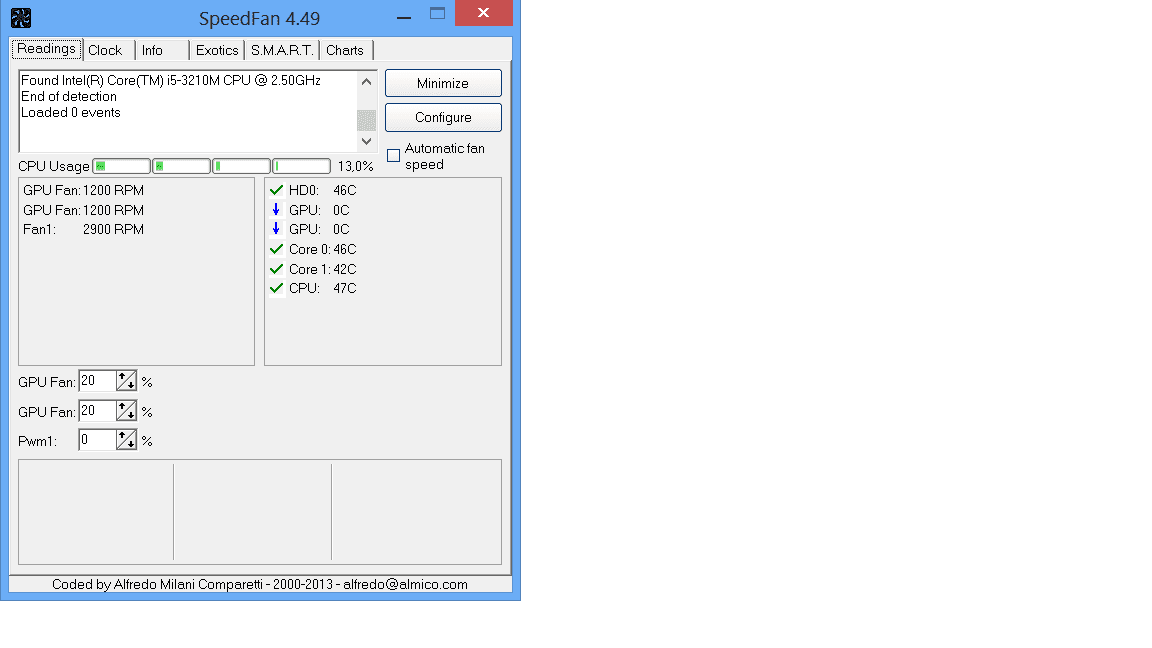Click the green checkmark beside Core 0
1152x648 pixels.
click(x=276, y=249)
